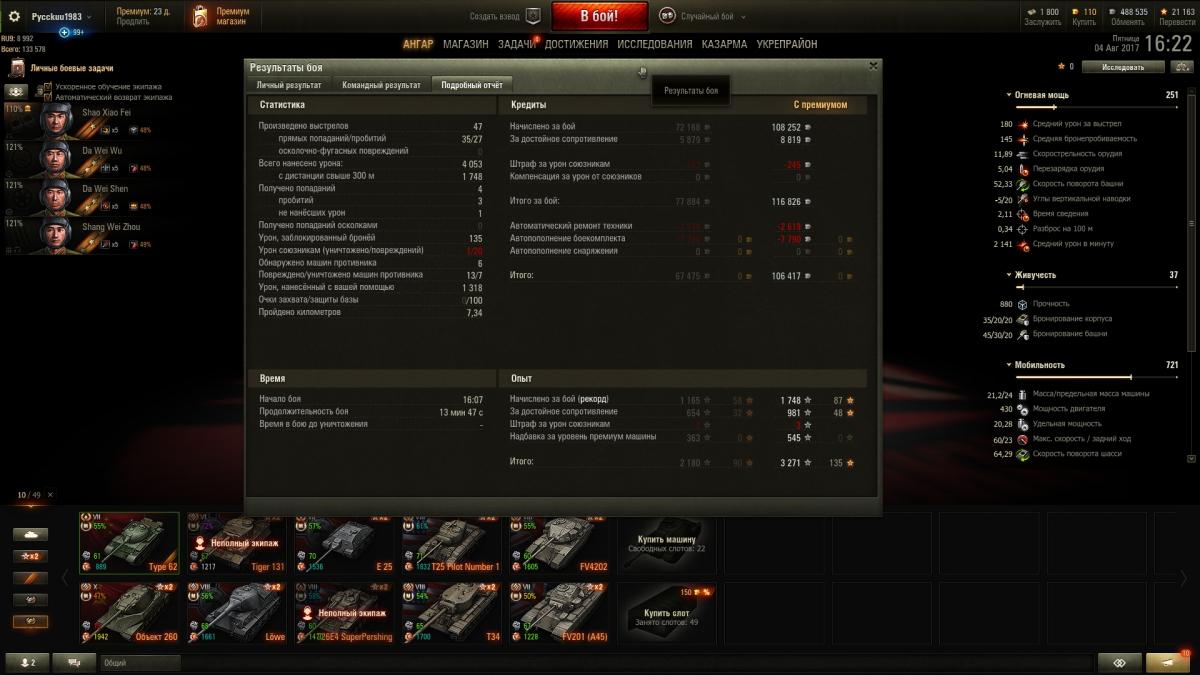Open the ДОСТИЖЕНИЯ menu
Screen dimensions: 1200x675
[576, 44]
